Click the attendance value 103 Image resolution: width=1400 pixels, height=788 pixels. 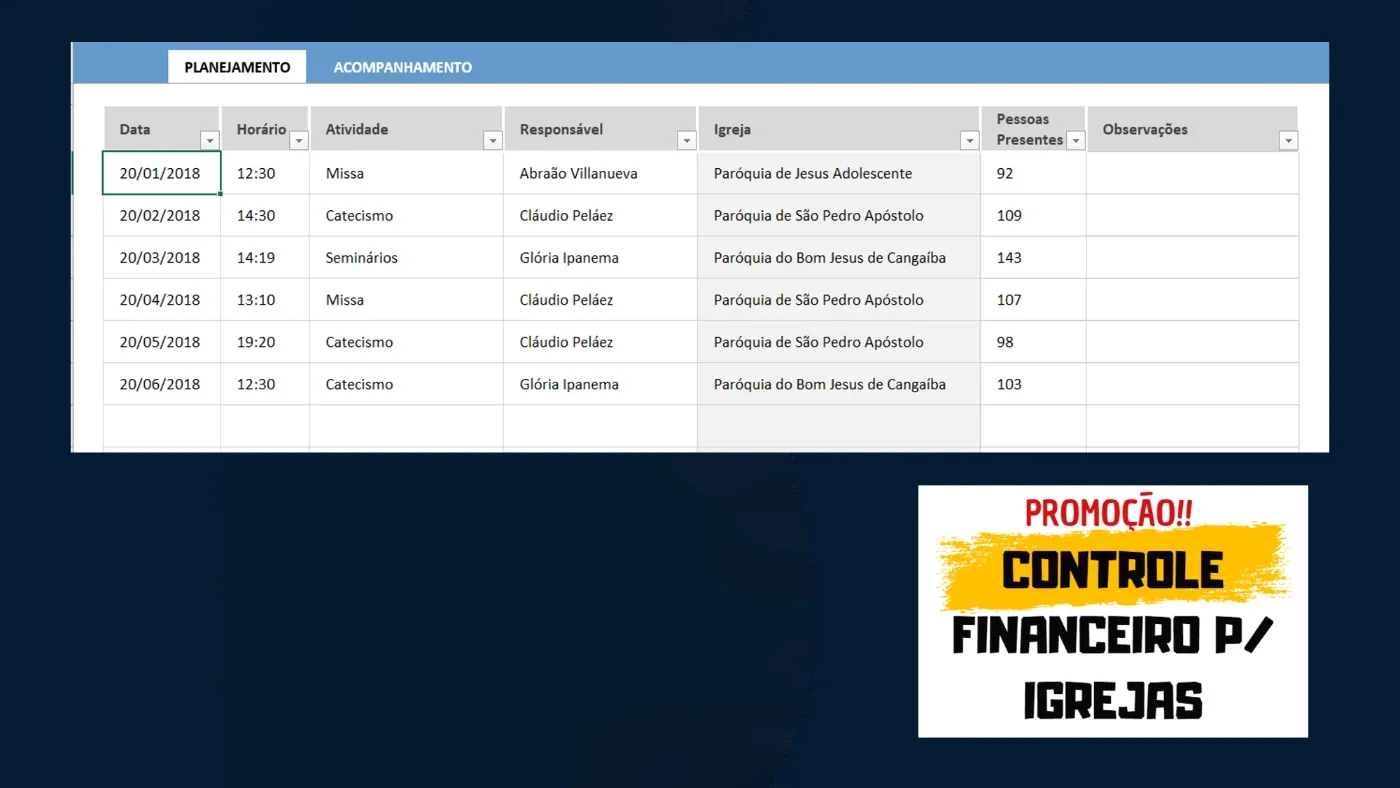point(1033,384)
